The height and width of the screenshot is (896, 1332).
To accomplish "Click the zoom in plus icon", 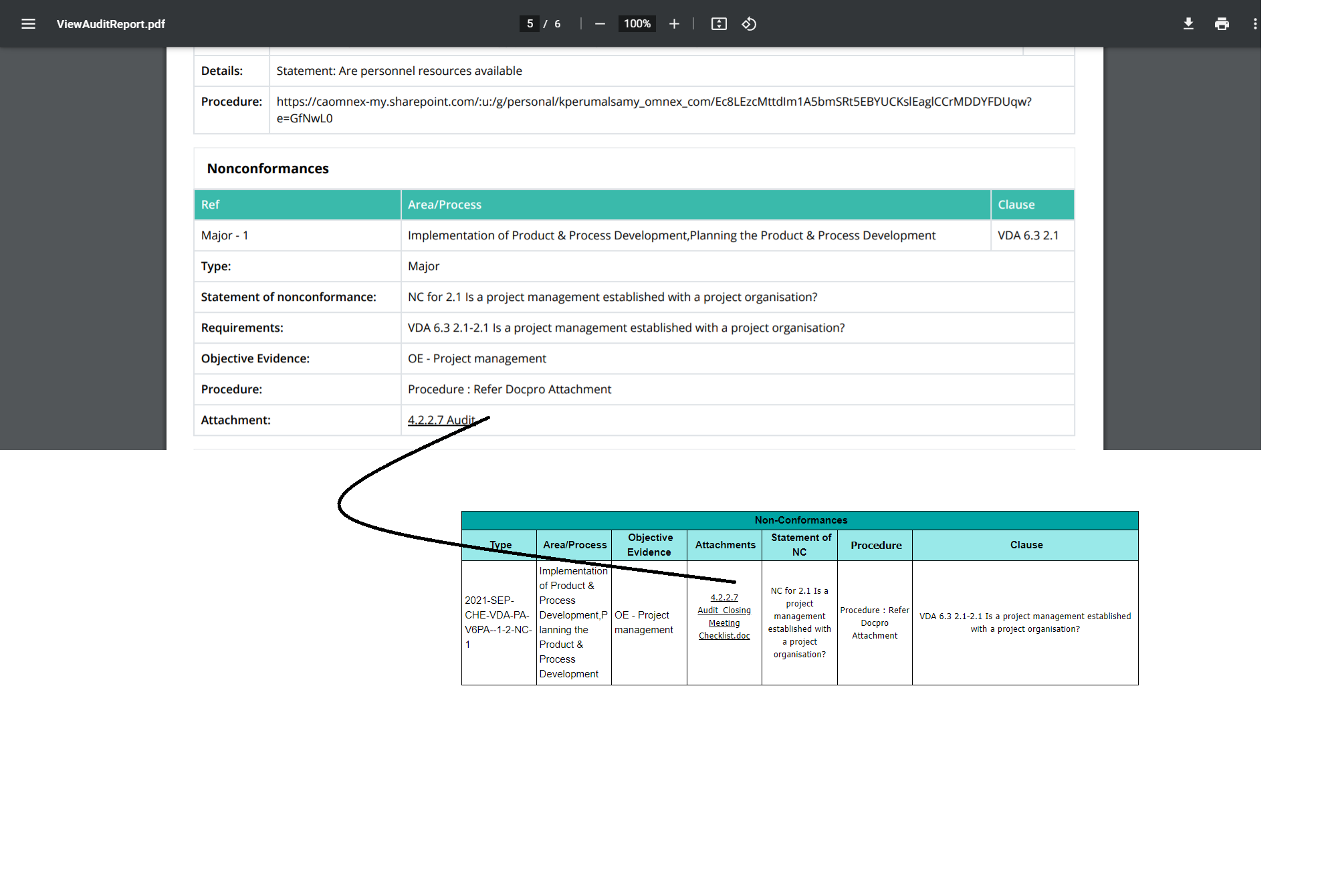I will click(674, 24).
